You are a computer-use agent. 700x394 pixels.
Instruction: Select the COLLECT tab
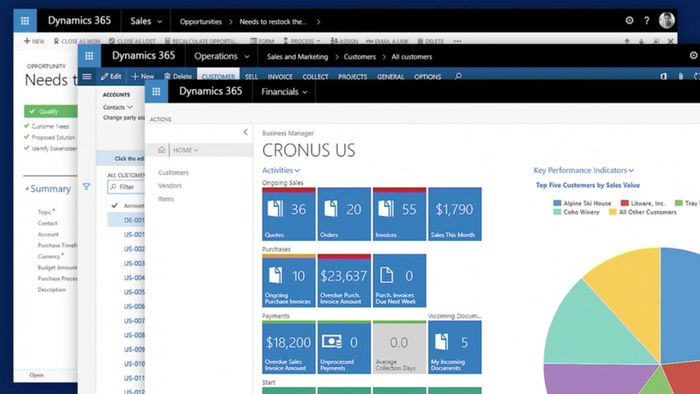315,77
